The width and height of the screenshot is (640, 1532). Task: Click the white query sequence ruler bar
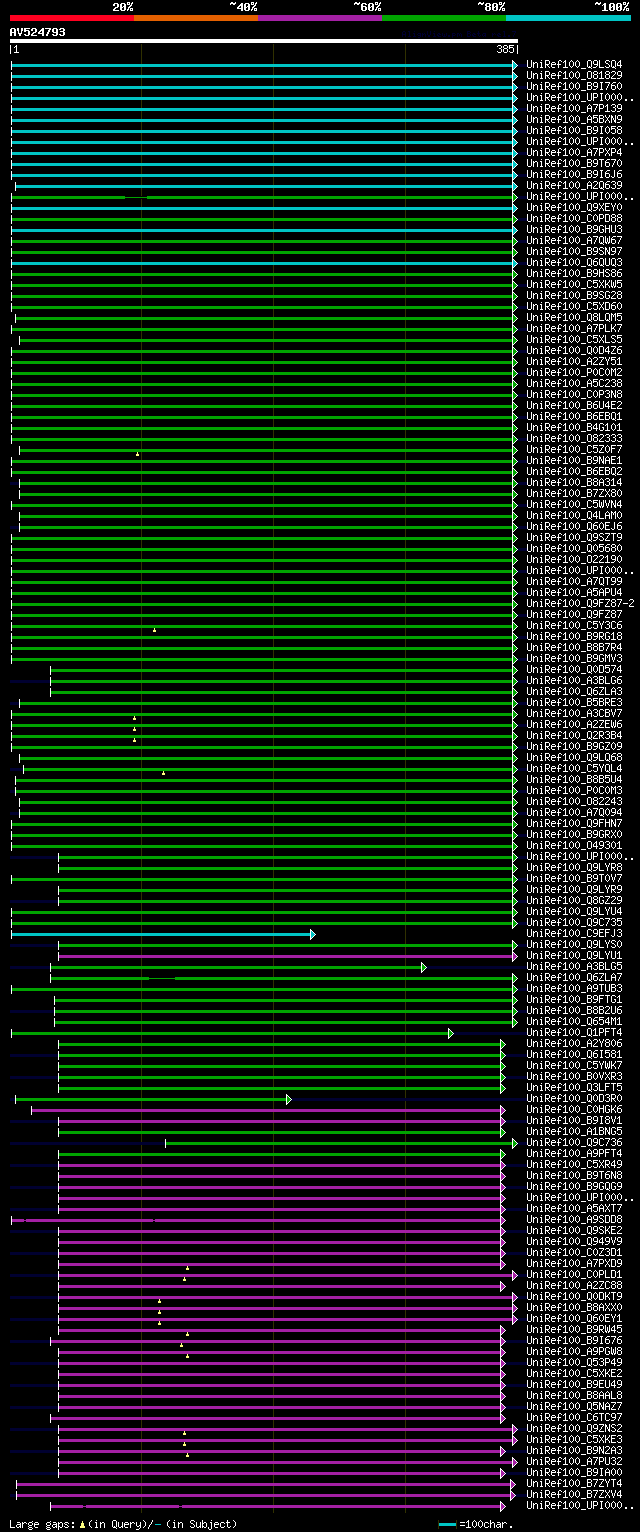coord(264,42)
